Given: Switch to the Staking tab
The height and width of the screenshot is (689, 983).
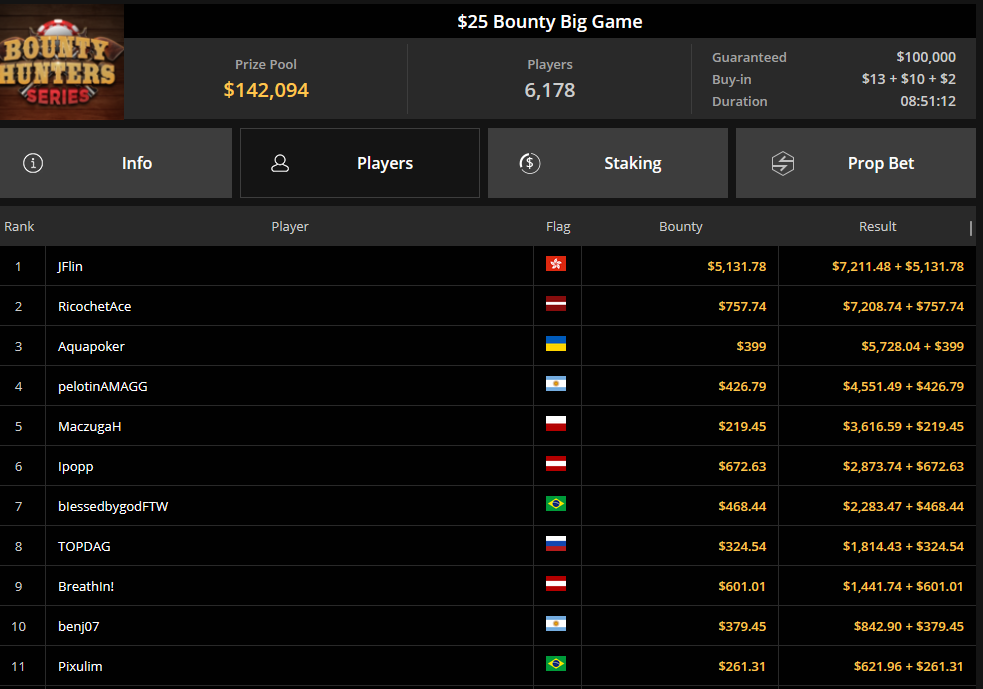Looking at the screenshot, I should [x=607, y=163].
